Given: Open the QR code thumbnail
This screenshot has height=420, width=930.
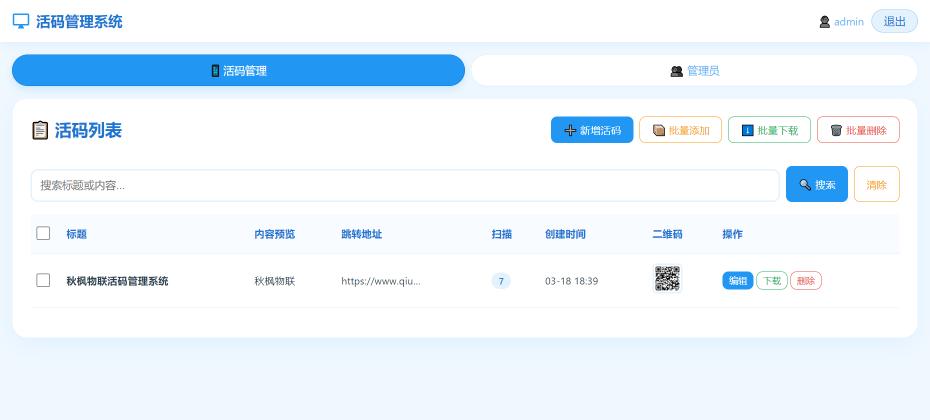Looking at the screenshot, I should pyautogui.click(x=667, y=279).
